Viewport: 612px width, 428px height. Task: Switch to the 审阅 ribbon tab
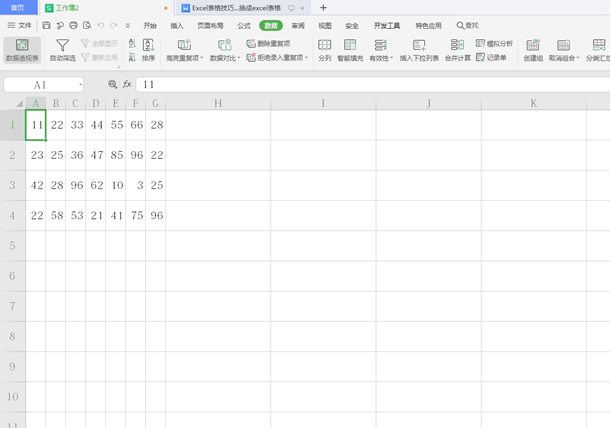click(x=298, y=26)
